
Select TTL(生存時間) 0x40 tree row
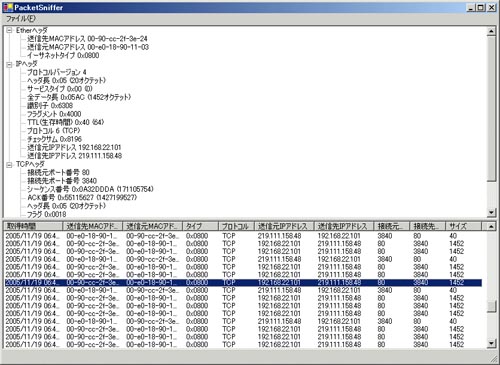66,122
